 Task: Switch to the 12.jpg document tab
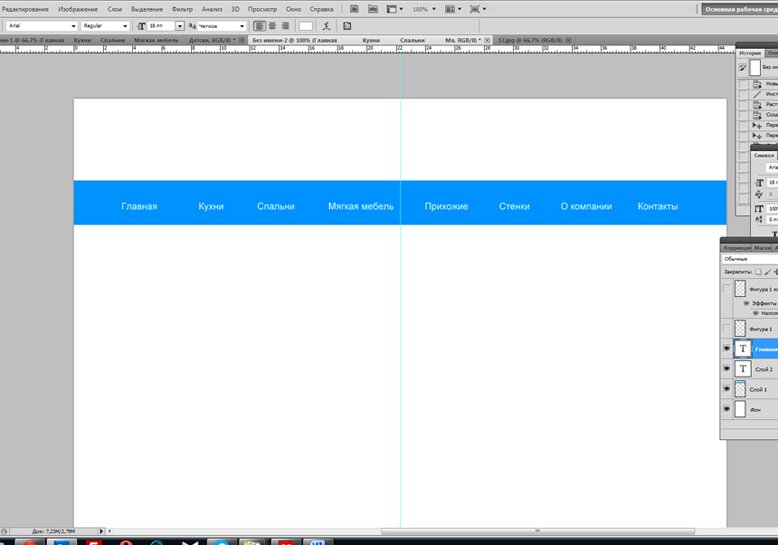530,40
